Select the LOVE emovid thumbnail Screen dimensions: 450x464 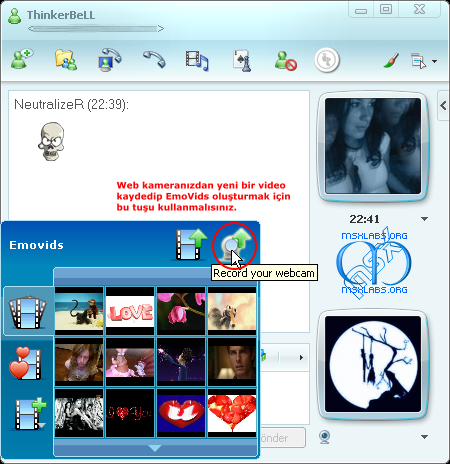(130, 311)
